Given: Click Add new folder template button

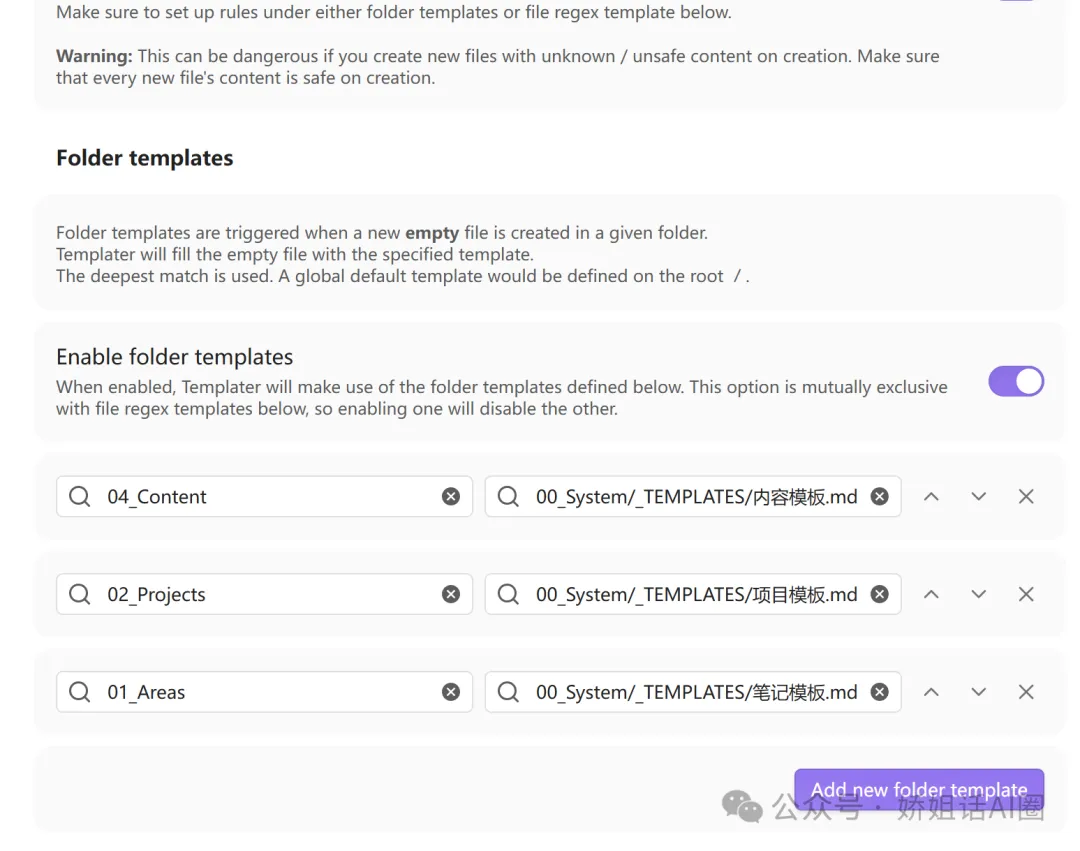Looking at the screenshot, I should (918, 789).
